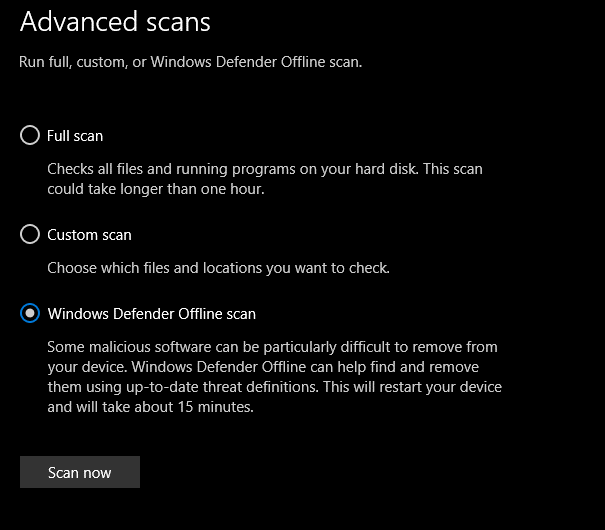Click the 'Custom scan' option label
This screenshot has width=605, height=530.
(x=89, y=235)
